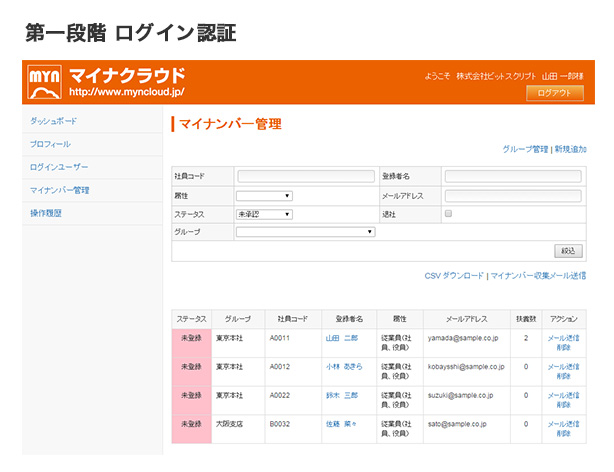Viewport: 614px width, 472px height.
Task: Click the ステータス column header
Action: [x=191, y=319]
